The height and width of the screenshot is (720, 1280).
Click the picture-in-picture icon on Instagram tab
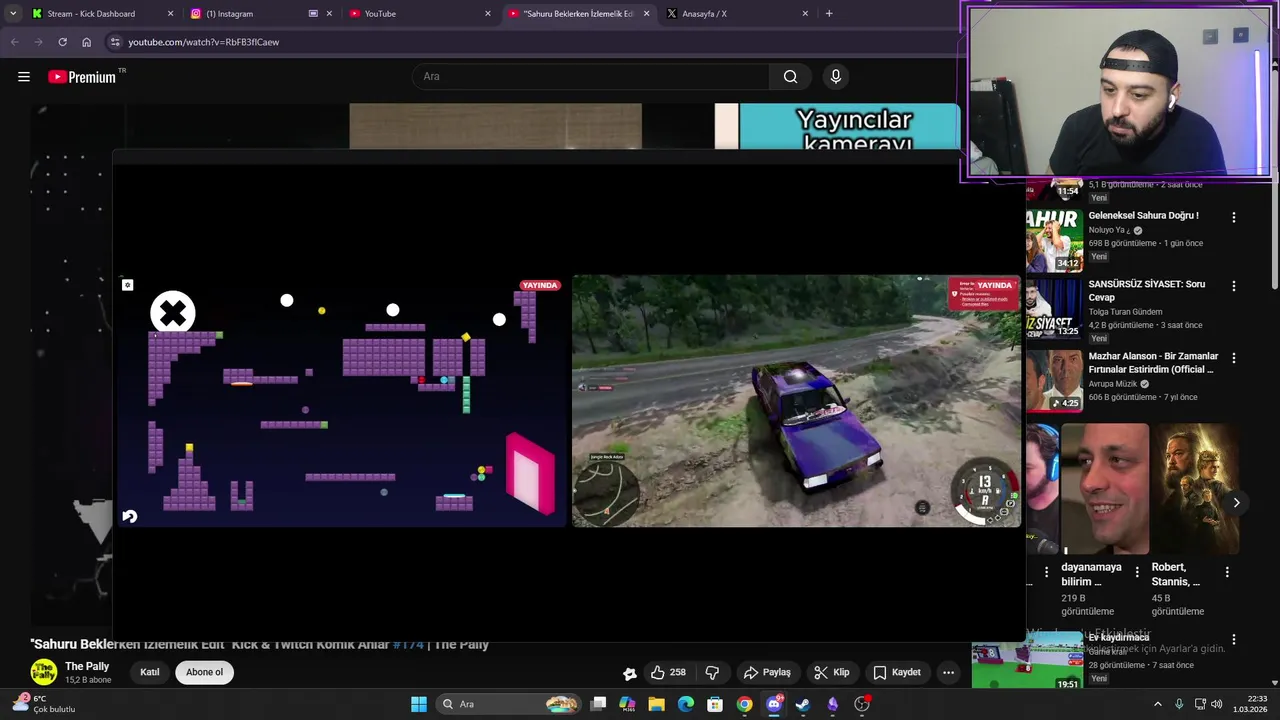point(313,14)
